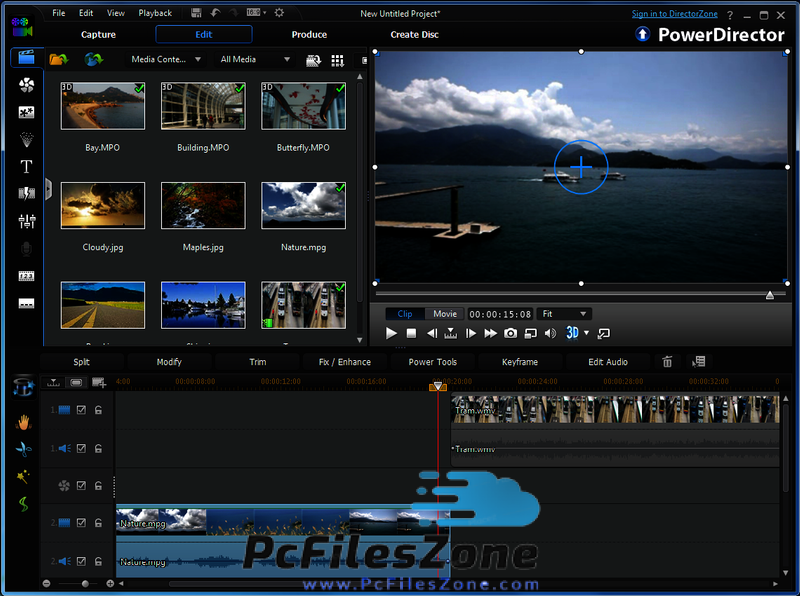Click the timeline zoom slider handle
The width and height of the screenshot is (800, 596).
pos(85,583)
